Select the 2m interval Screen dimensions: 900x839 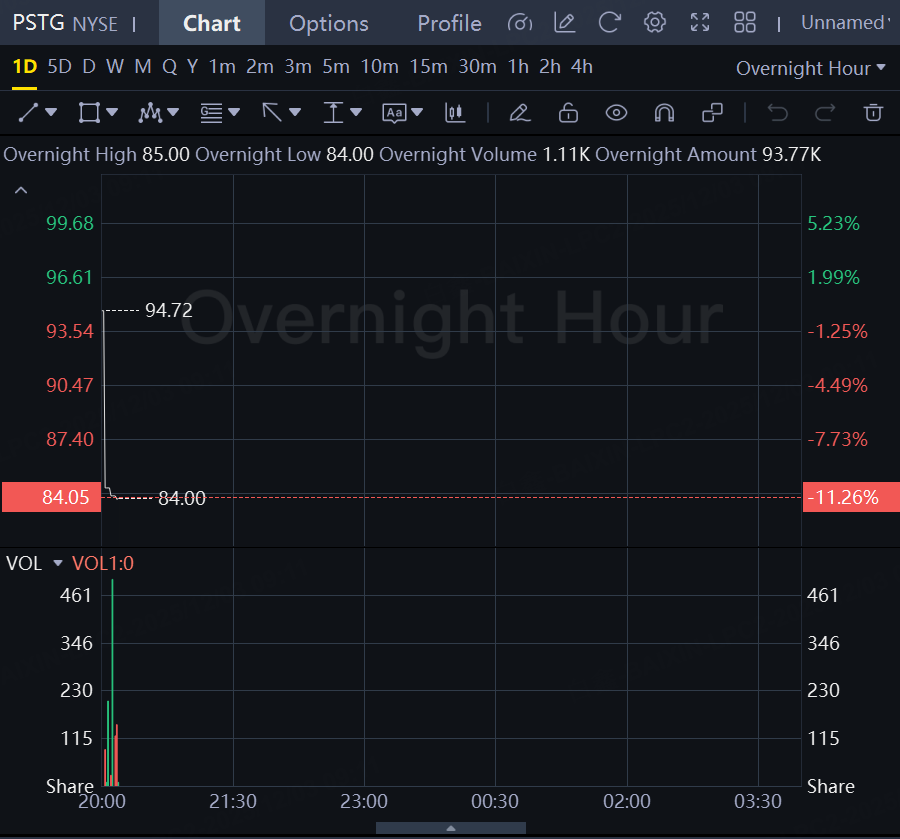tap(260, 67)
